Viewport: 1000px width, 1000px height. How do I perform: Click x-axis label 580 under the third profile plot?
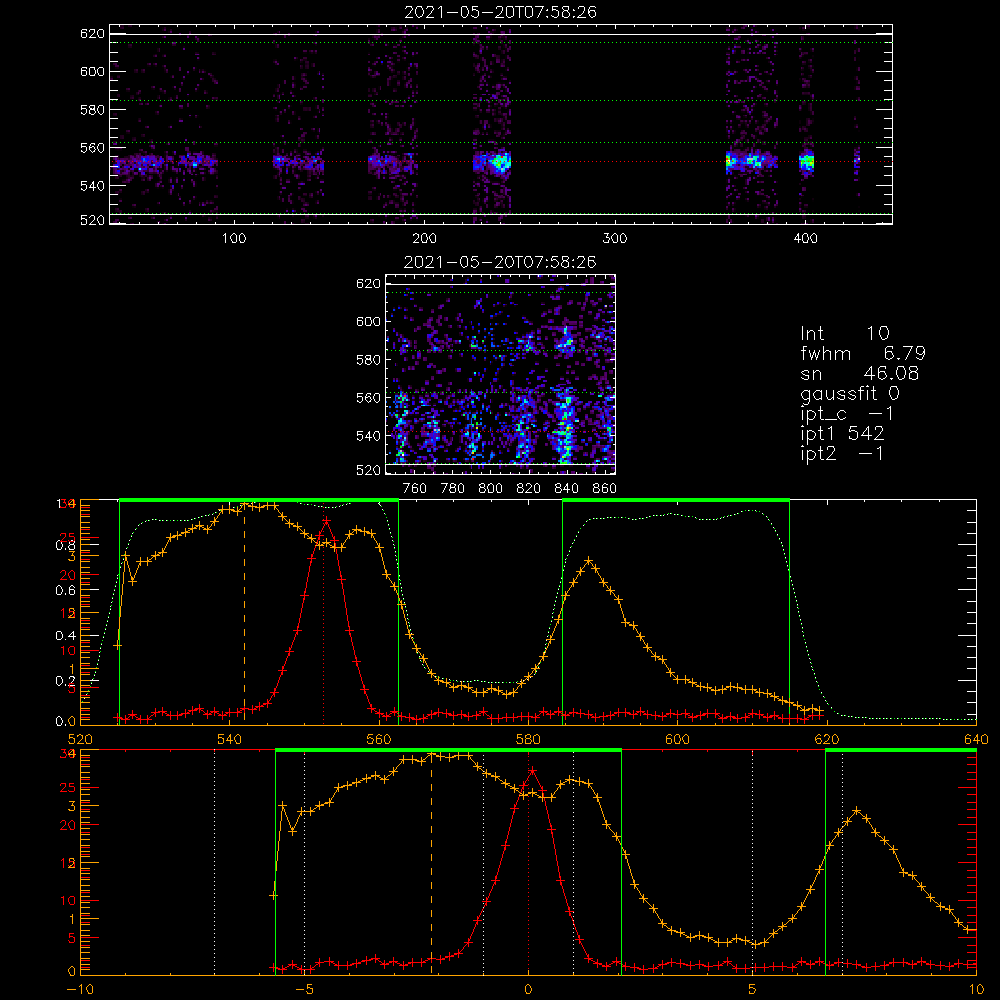(528, 740)
